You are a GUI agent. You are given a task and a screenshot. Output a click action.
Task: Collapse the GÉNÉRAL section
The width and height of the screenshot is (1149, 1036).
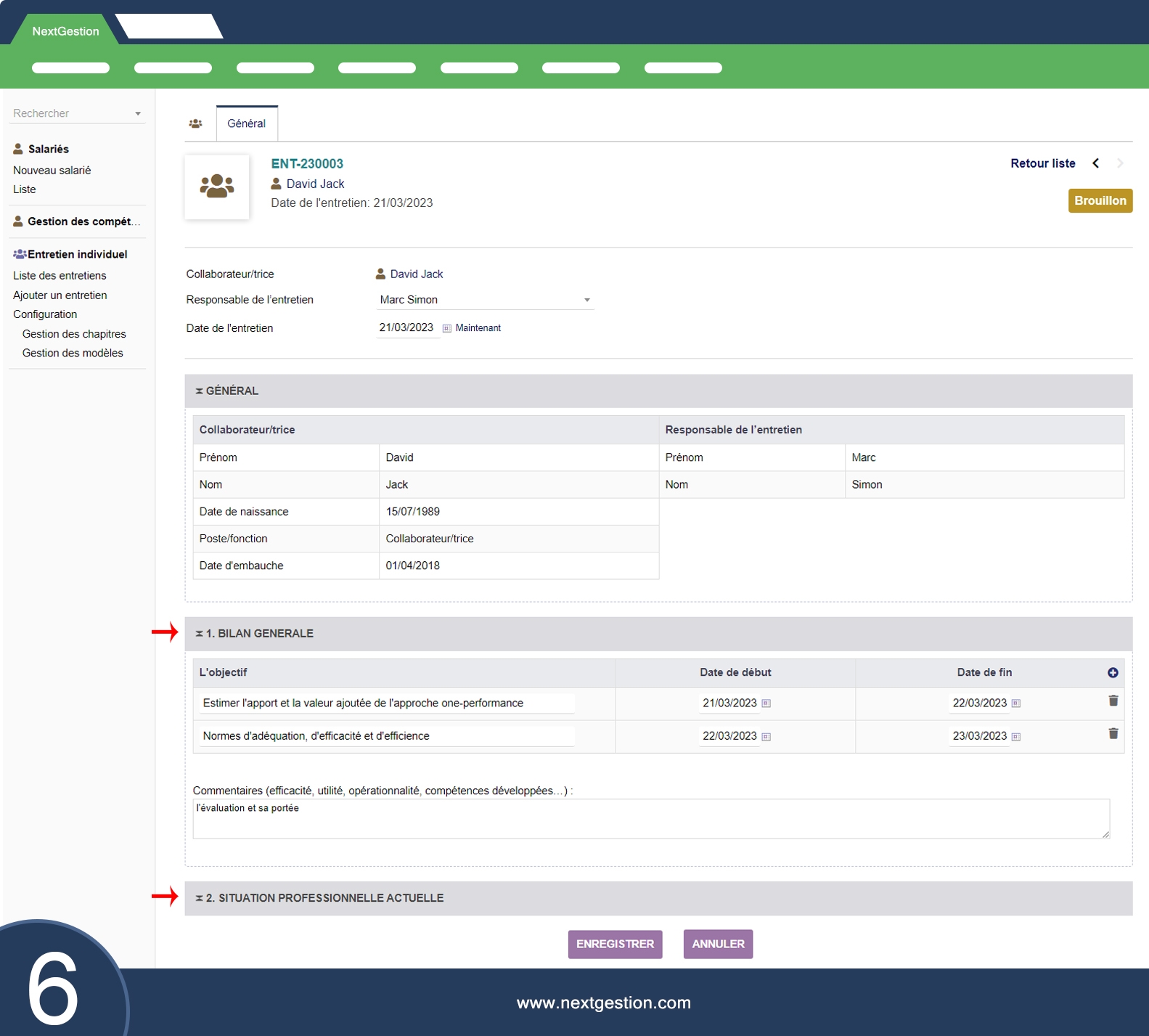[226, 391]
